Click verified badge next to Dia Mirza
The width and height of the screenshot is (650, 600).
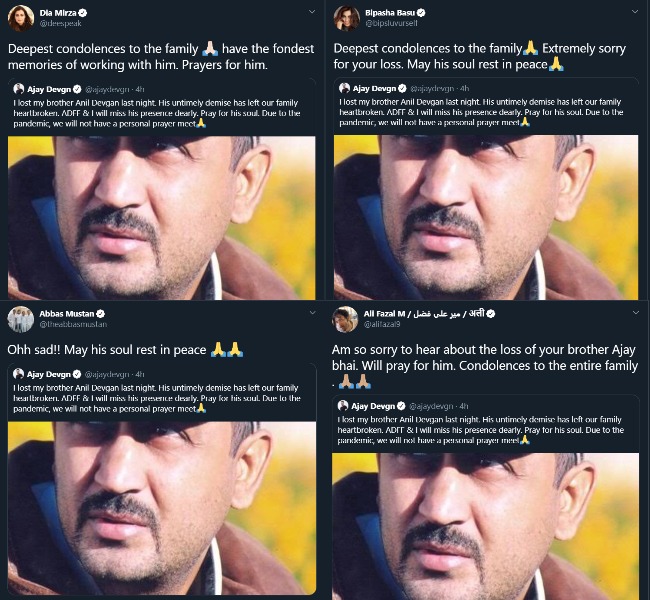pos(82,13)
